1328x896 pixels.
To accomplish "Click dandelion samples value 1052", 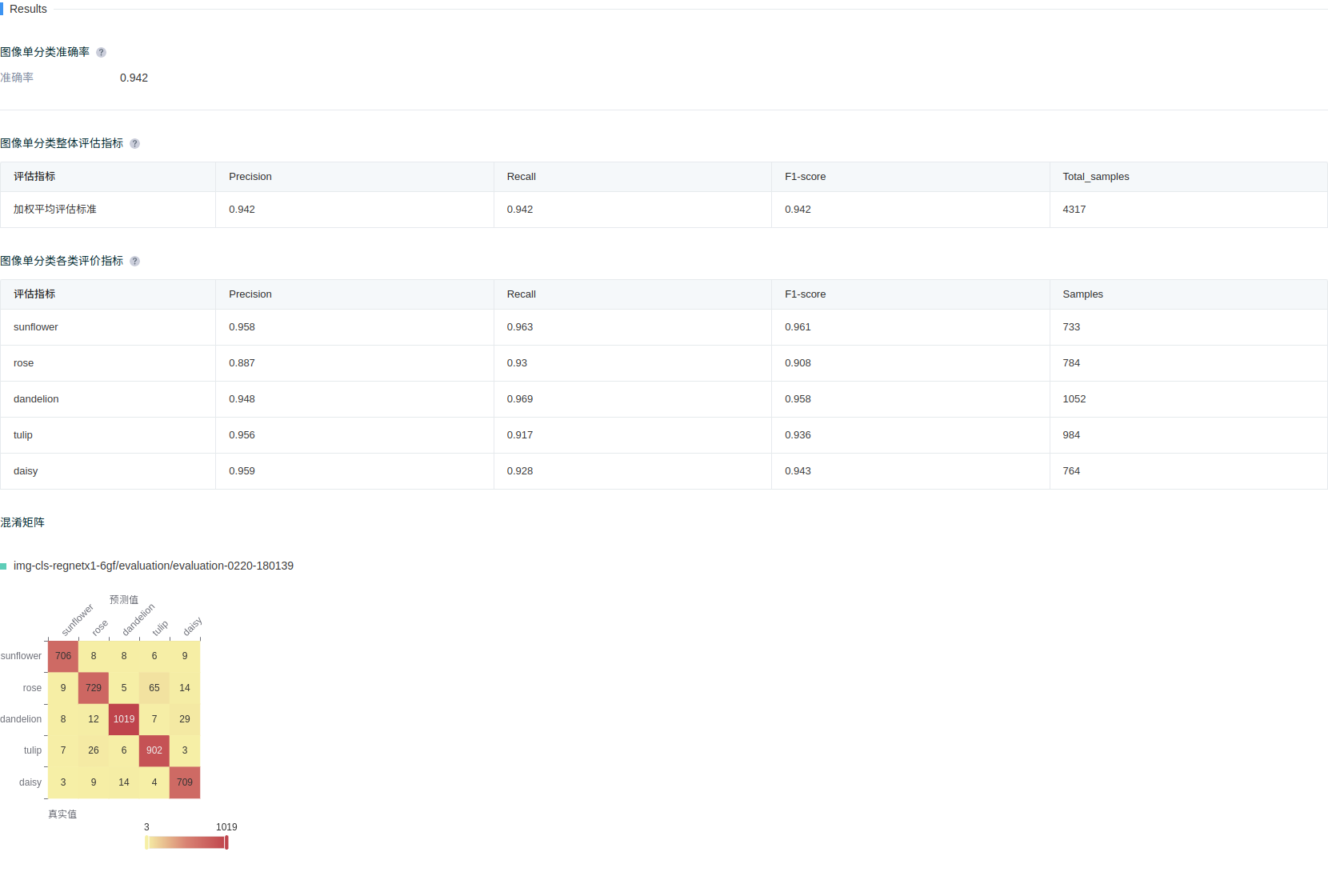I will (1074, 399).
